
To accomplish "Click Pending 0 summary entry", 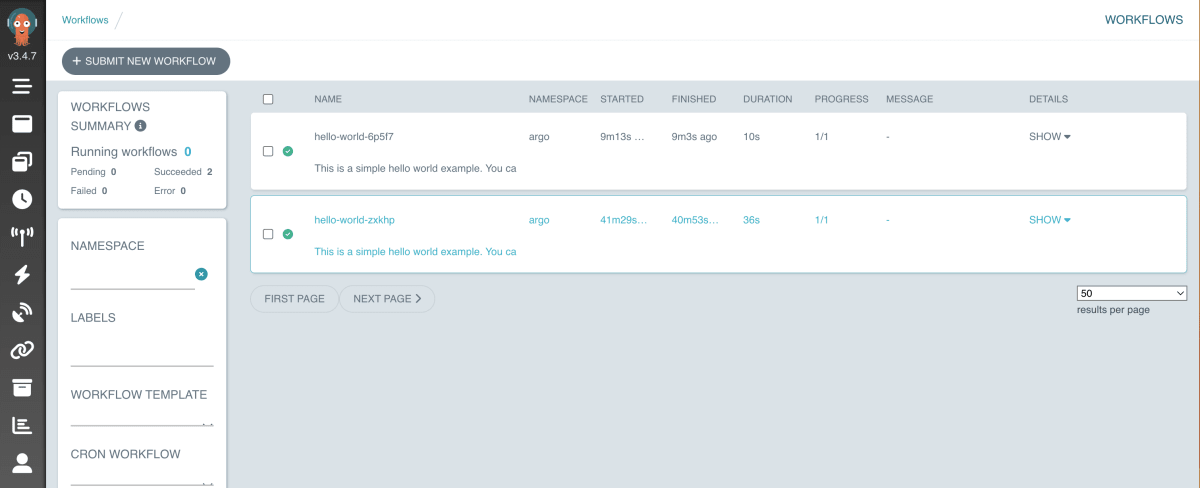I will (x=94, y=172).
